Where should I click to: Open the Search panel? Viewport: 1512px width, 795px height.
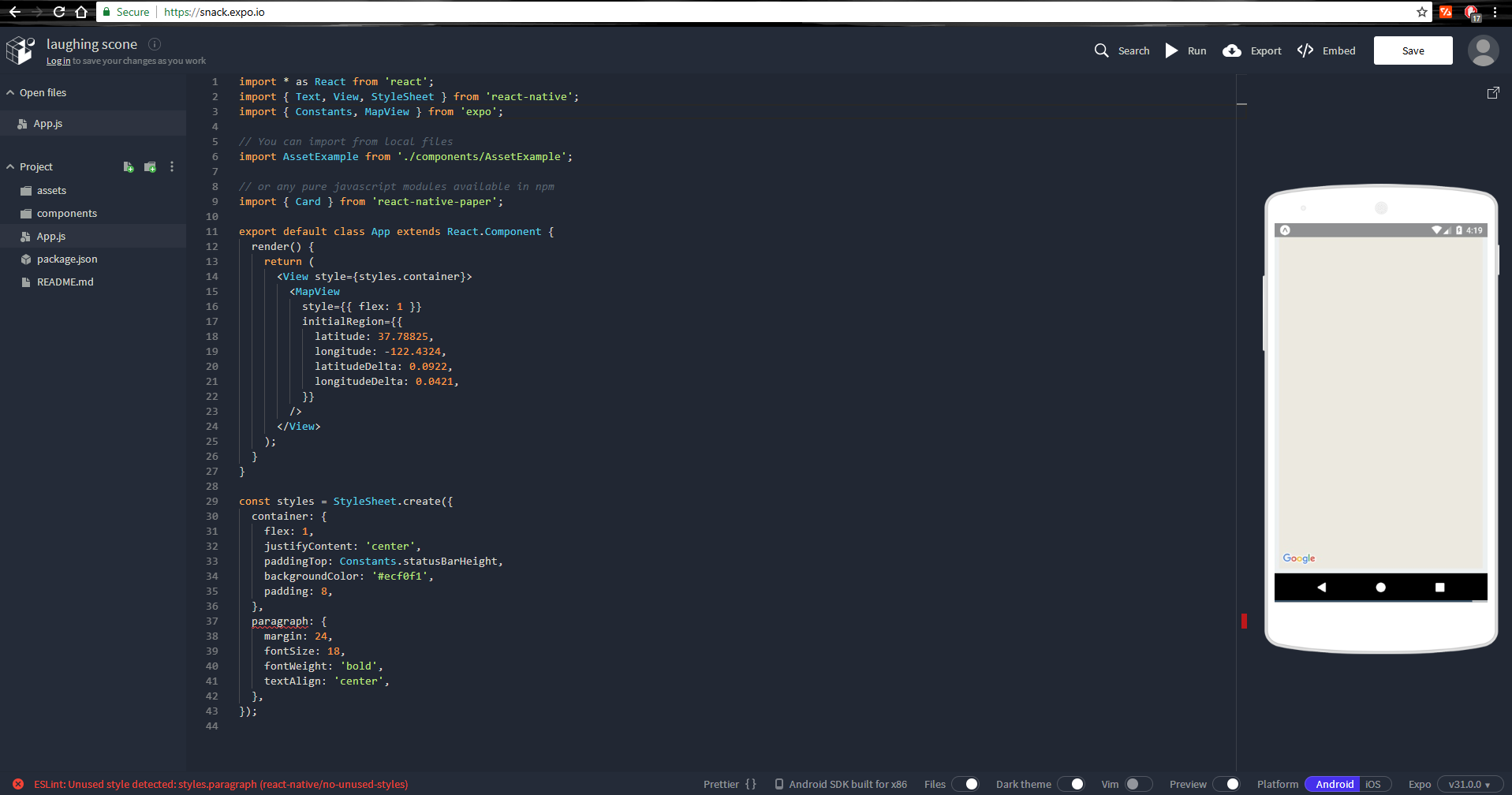(1122, 50)
